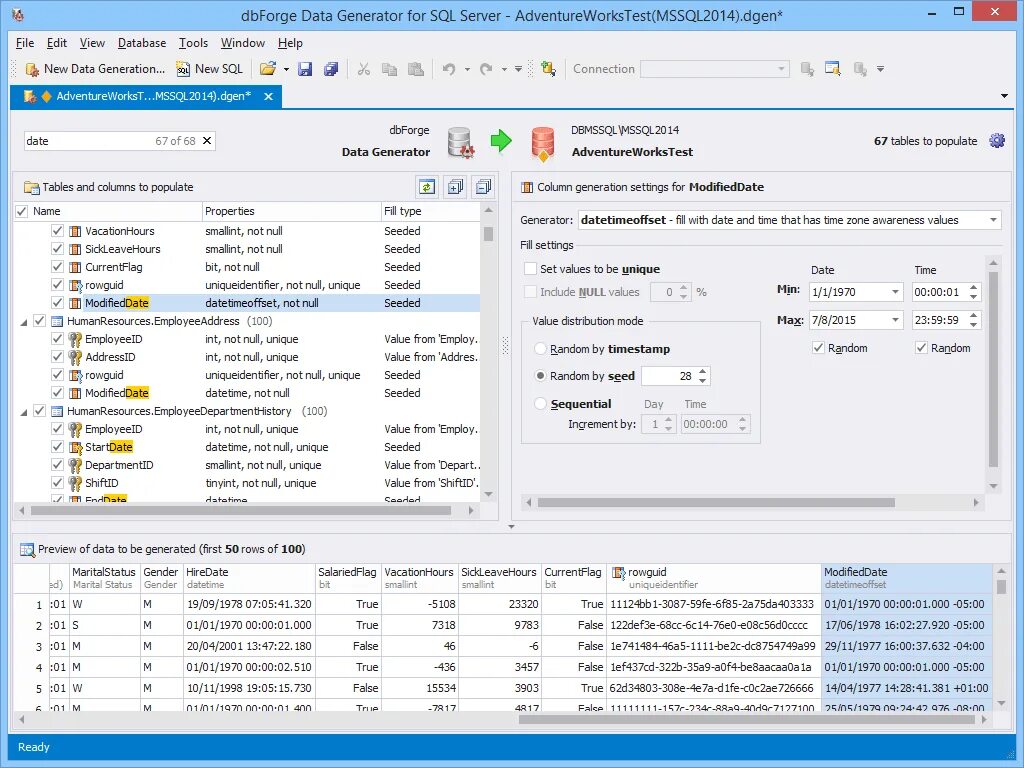Uncheck the Random checkbox under Date
The image size is (1024, 768).
818,347
